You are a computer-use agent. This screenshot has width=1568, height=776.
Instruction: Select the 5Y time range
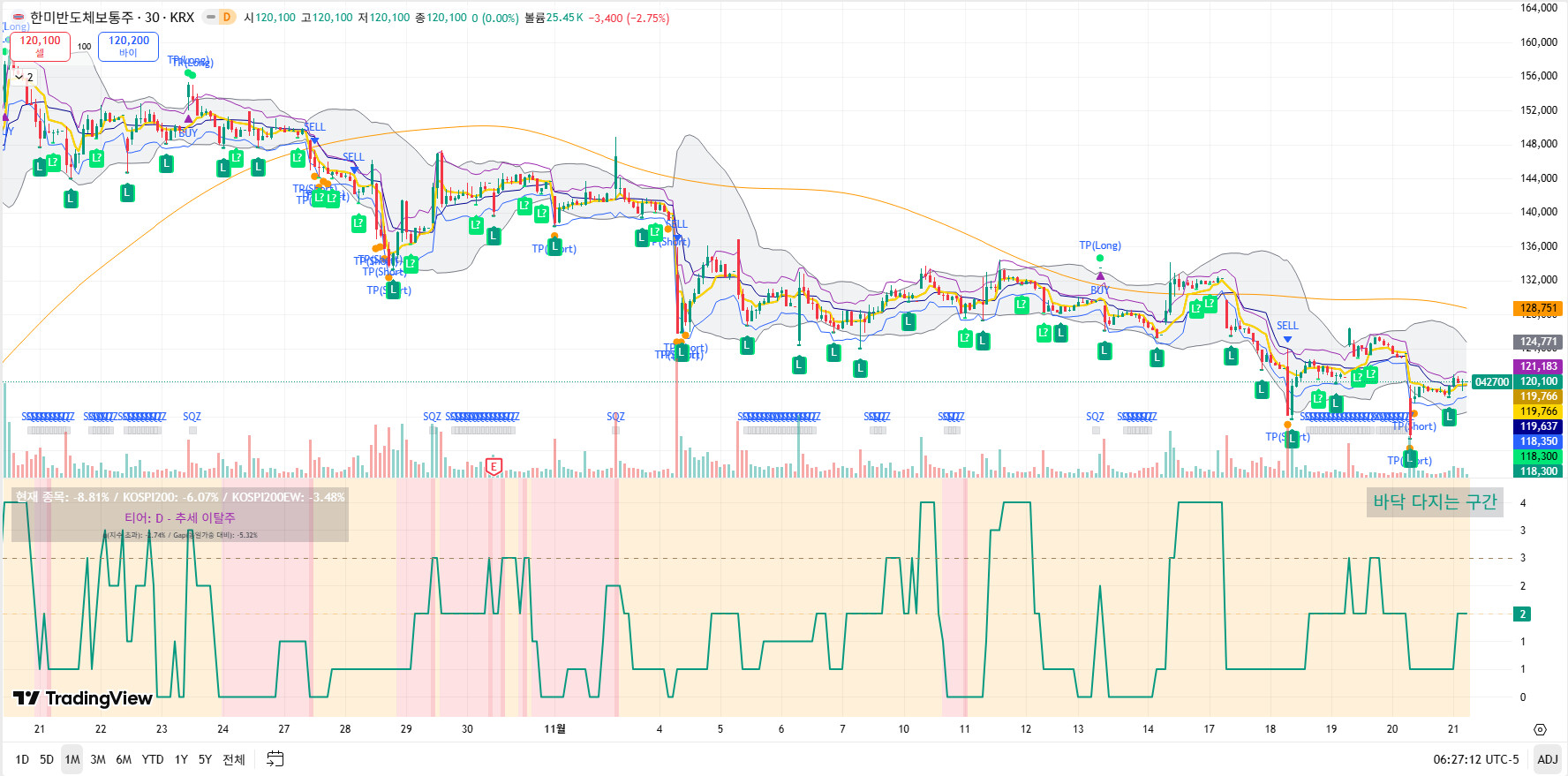tap(205, 759)
